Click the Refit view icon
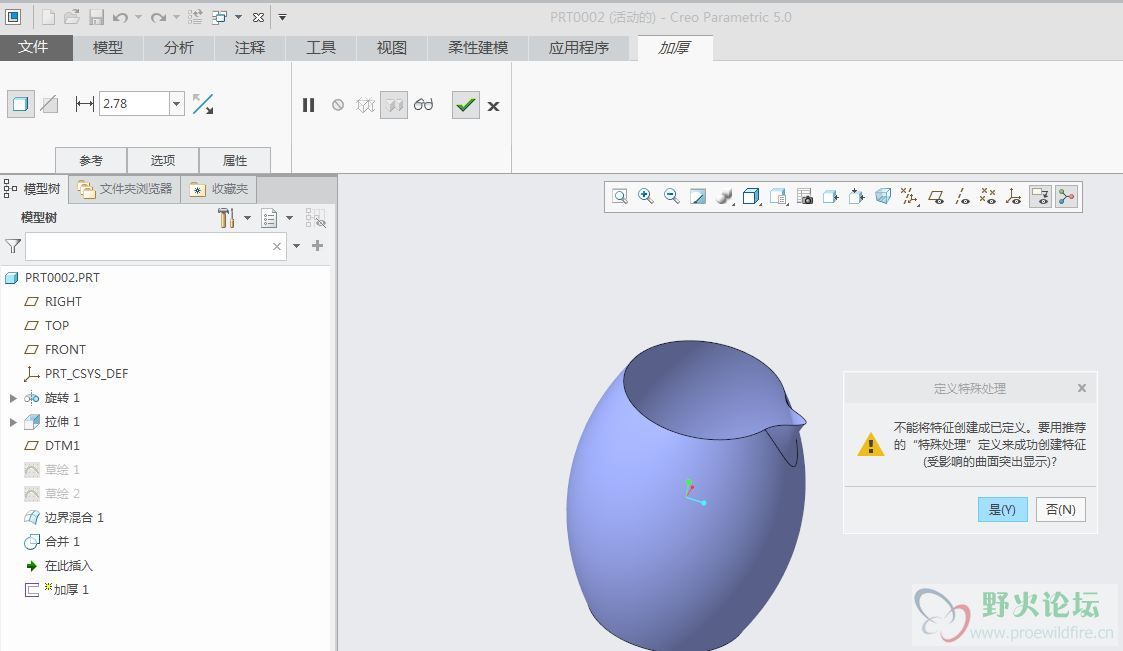 point(620,196)
